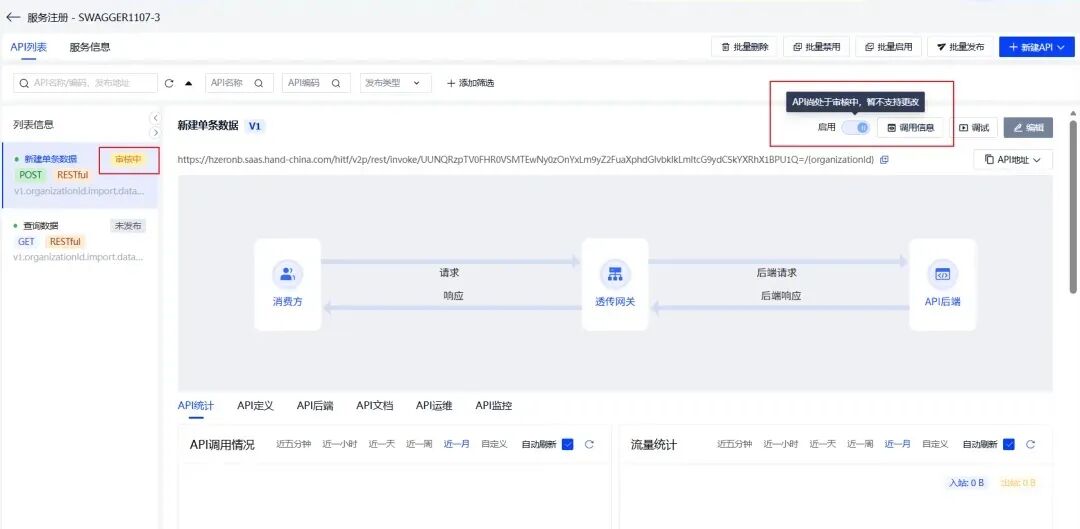The image size is (1080, 529).
Task: Click the 未发布 status tag
Action: point(128,225)
